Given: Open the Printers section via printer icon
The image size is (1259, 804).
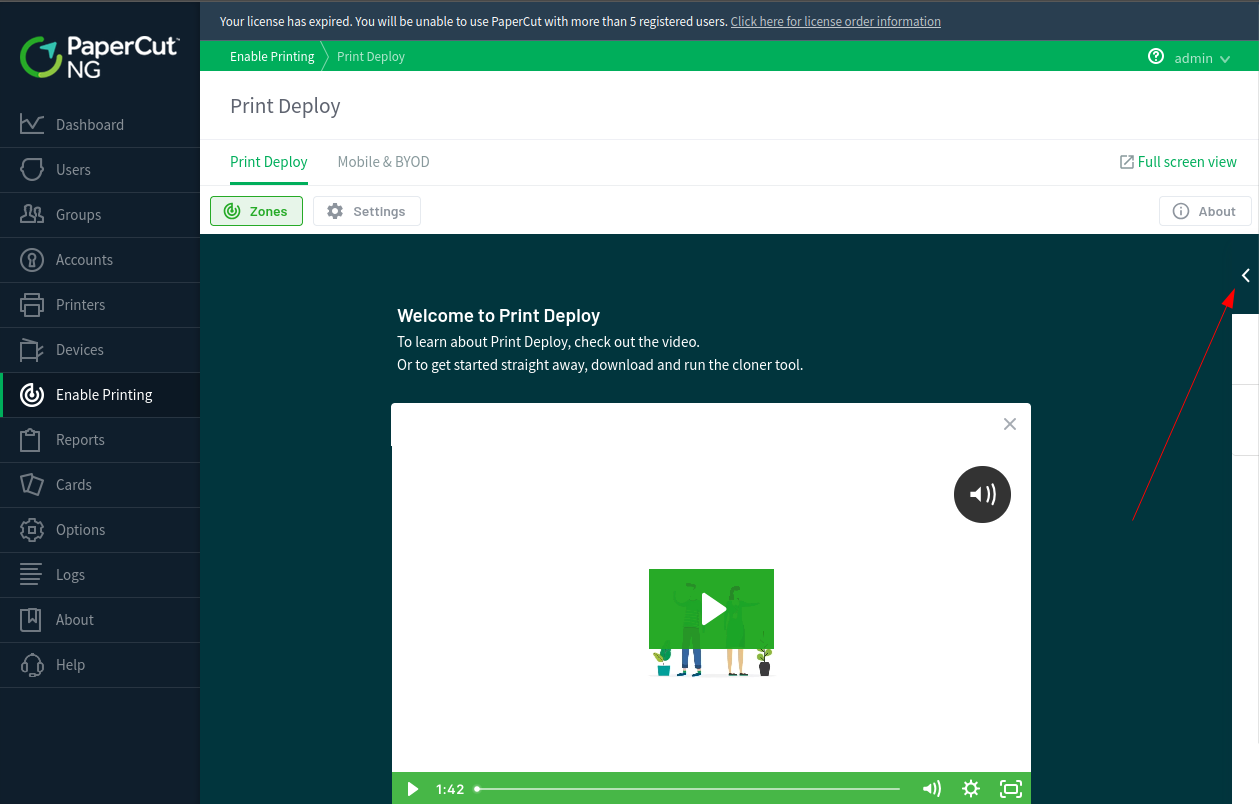Looking at the screenshot, I should [32, 304].
